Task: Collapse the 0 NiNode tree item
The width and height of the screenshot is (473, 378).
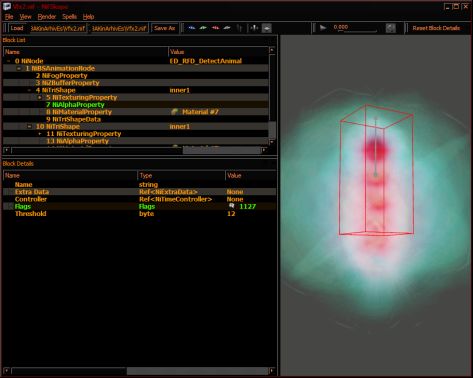Action: point(9,61)
